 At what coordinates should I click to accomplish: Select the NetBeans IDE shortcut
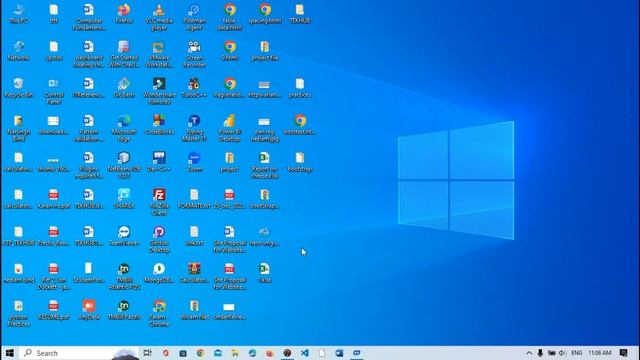(x=124, y=165)
